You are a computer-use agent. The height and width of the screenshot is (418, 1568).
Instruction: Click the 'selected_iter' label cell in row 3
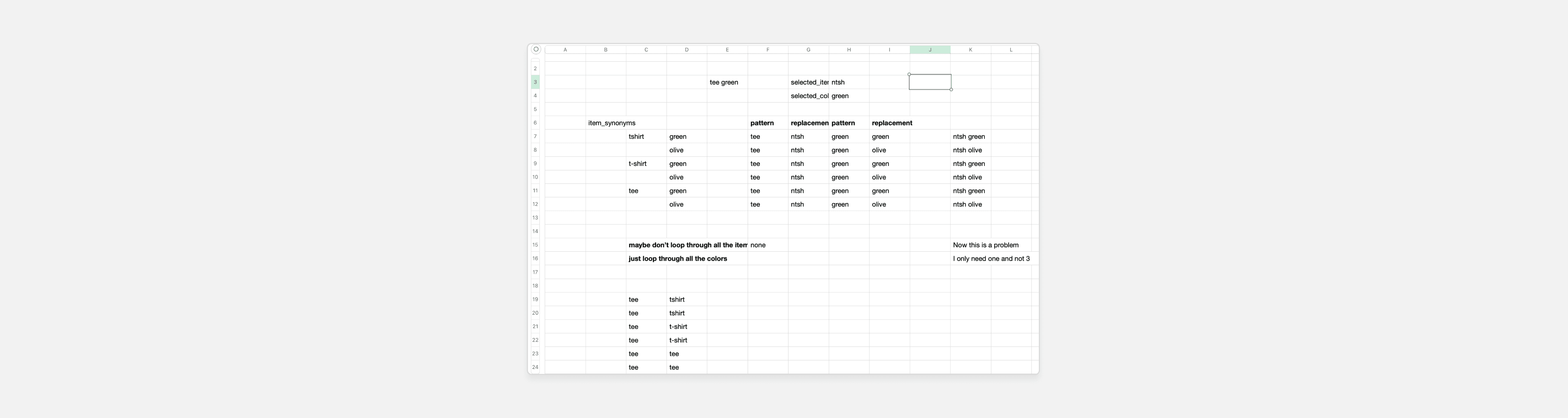click(808, 82)
